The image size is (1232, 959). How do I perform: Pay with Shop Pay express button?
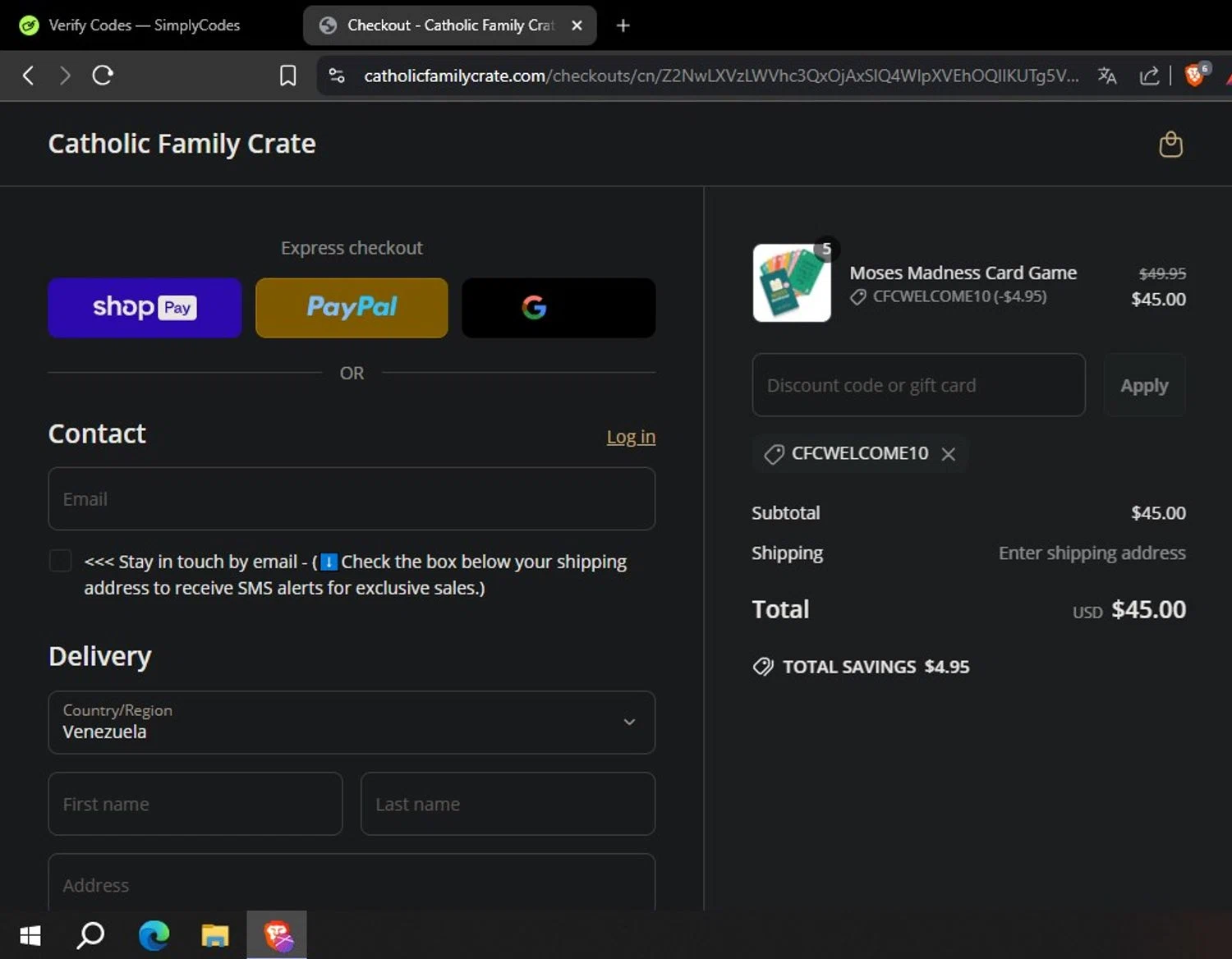point(145,308)
